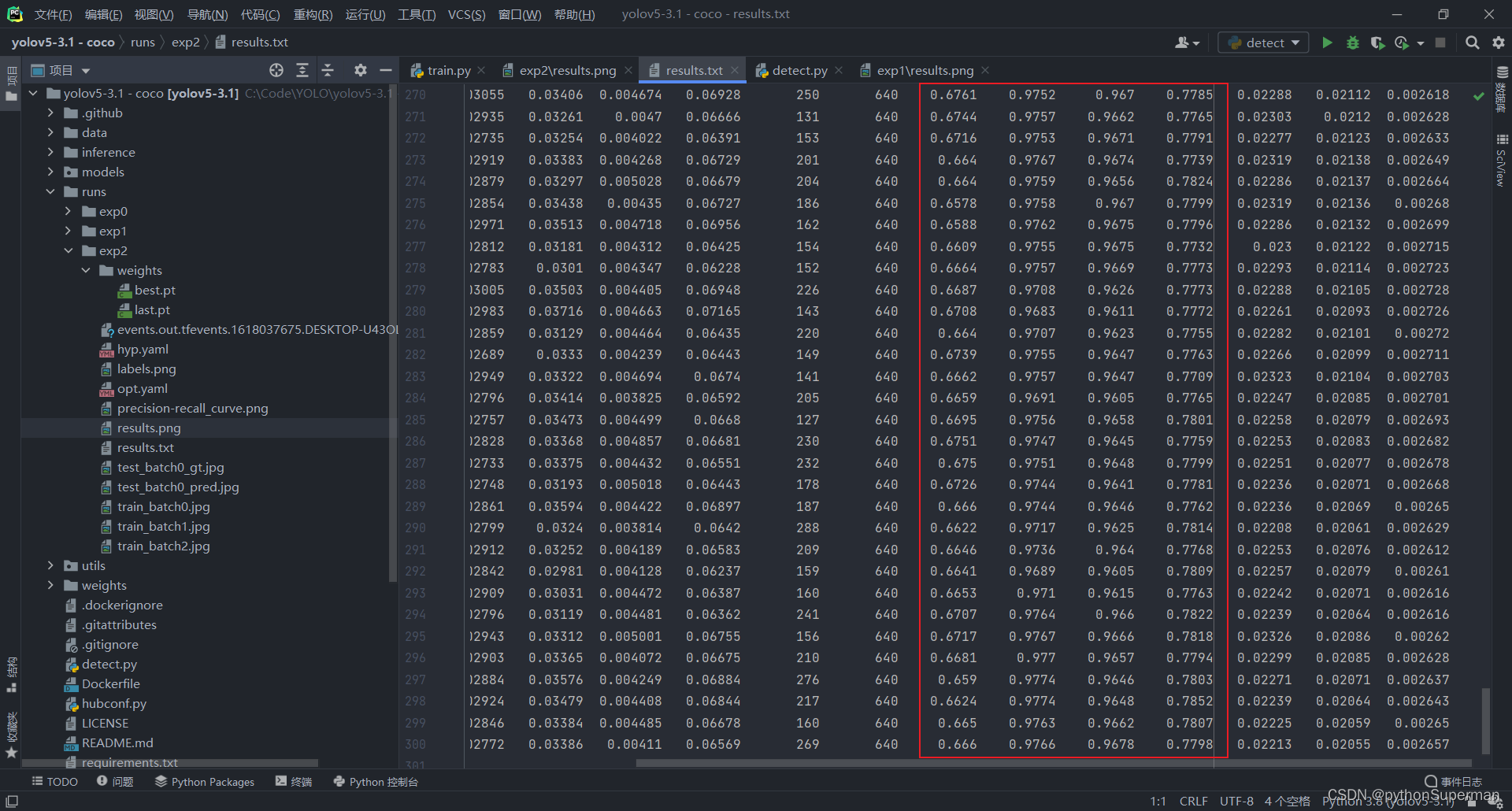
Task: Open Python Packages tool window
Action: (x=205, y=781)
